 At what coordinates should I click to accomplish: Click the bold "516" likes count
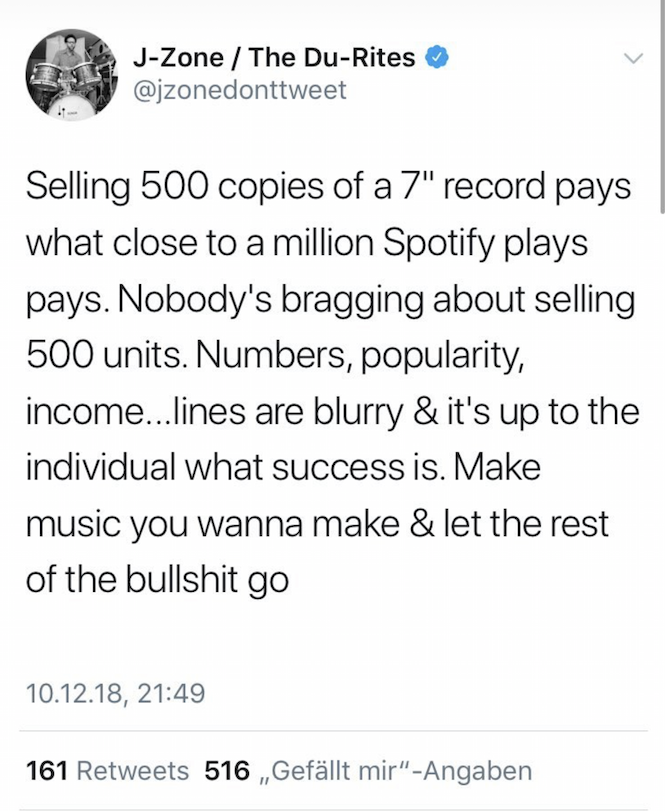click(x=226, y=771)
